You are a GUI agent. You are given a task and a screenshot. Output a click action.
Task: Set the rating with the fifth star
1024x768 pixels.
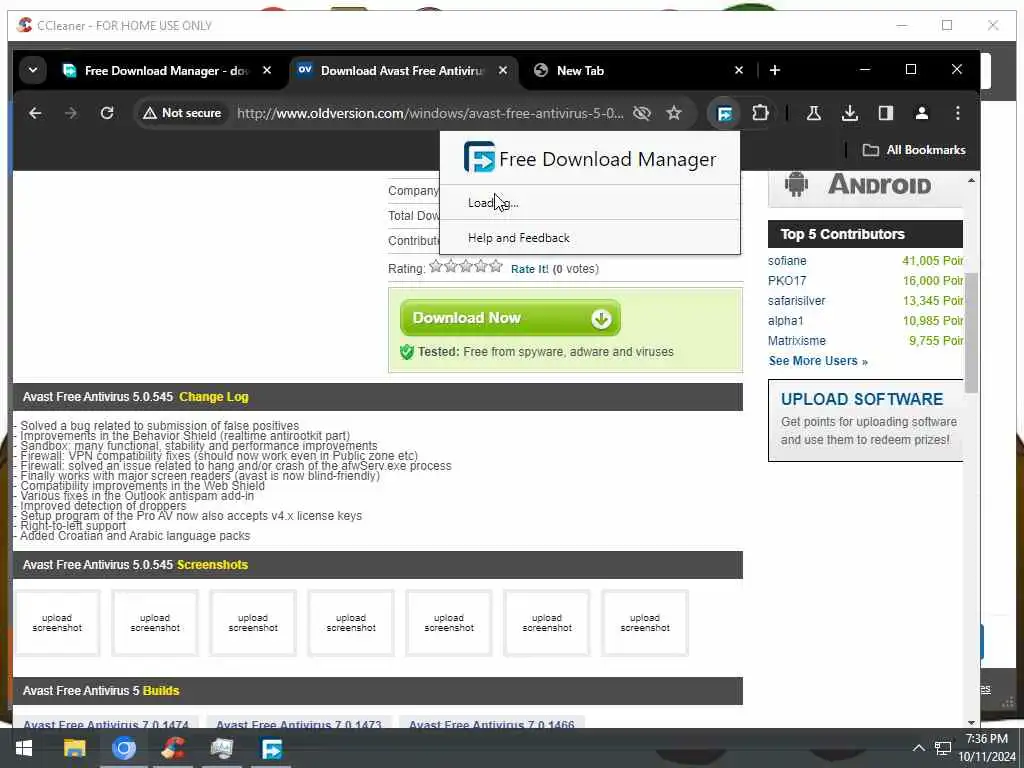[x=496, y=266]
